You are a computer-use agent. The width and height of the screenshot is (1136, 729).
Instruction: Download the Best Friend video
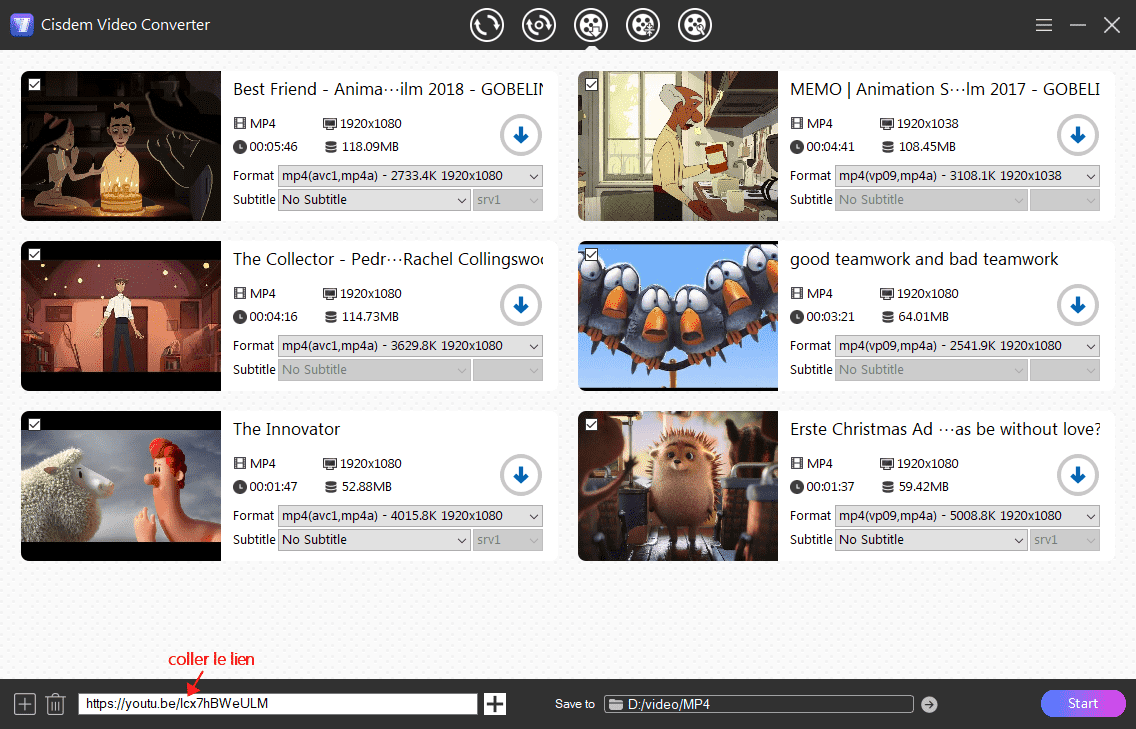click(x=520, y=136)
